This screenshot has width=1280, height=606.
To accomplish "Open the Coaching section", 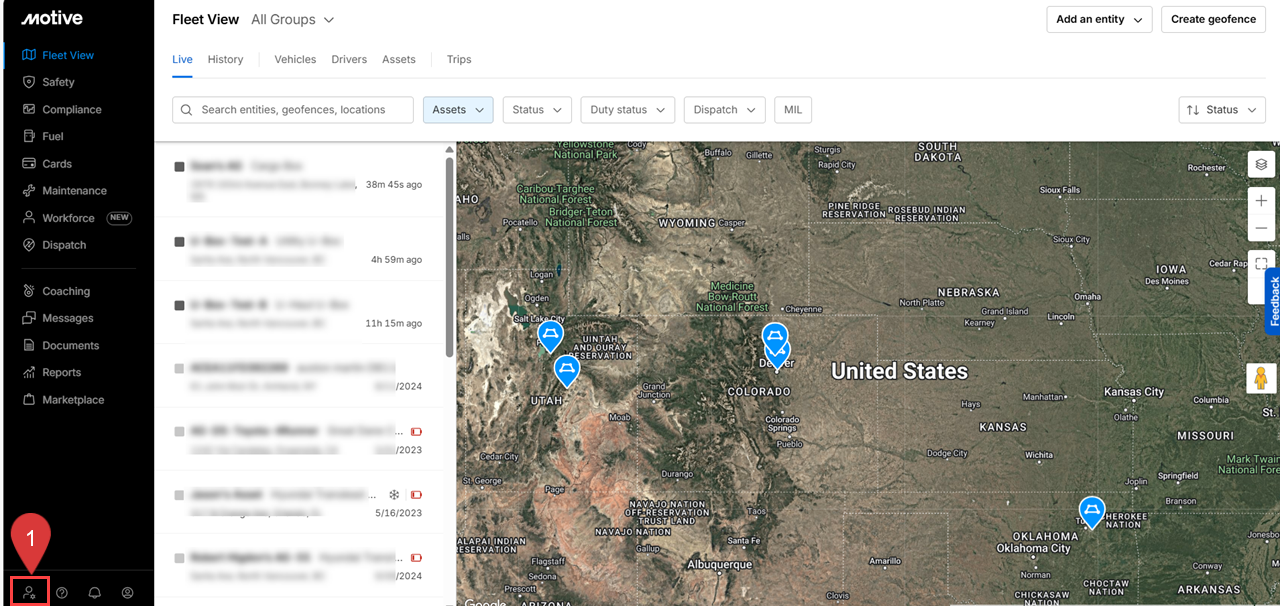I will coord(66,291).
